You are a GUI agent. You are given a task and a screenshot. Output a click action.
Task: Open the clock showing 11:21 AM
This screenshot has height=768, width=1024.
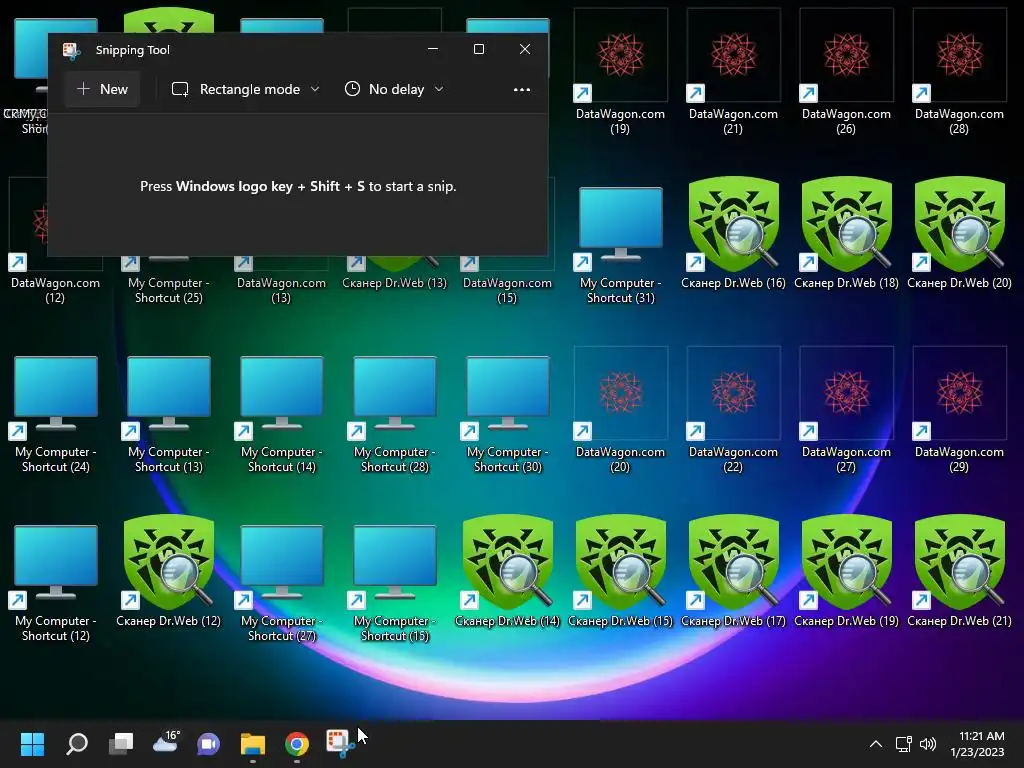coord(977,744)
